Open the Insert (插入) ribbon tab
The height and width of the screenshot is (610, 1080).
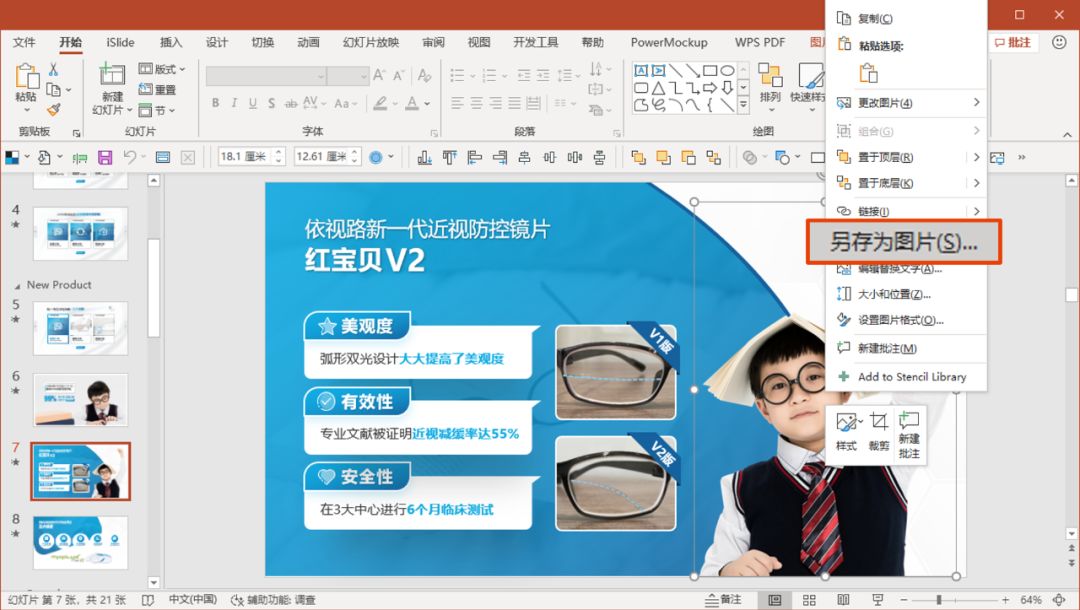click(171, 43)
